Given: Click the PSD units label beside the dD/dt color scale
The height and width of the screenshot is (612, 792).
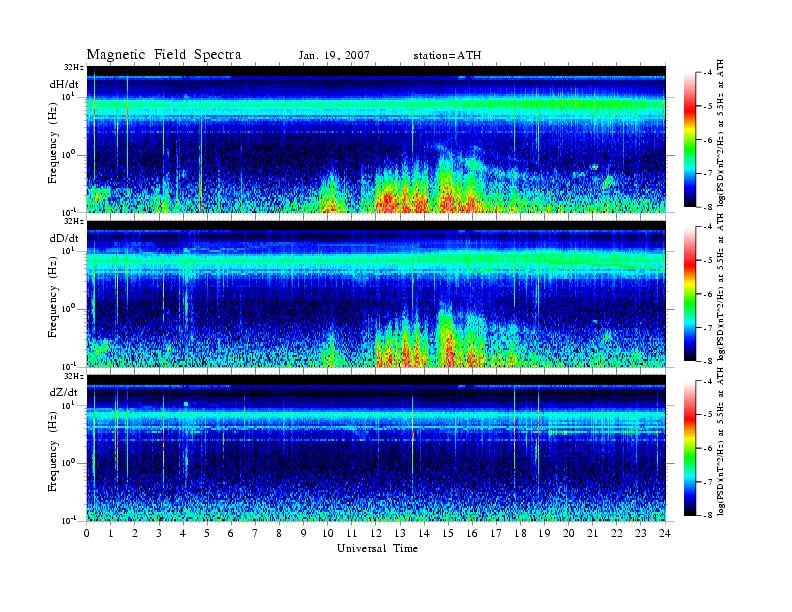Looking at the screenshot, I should click(721, 287).
